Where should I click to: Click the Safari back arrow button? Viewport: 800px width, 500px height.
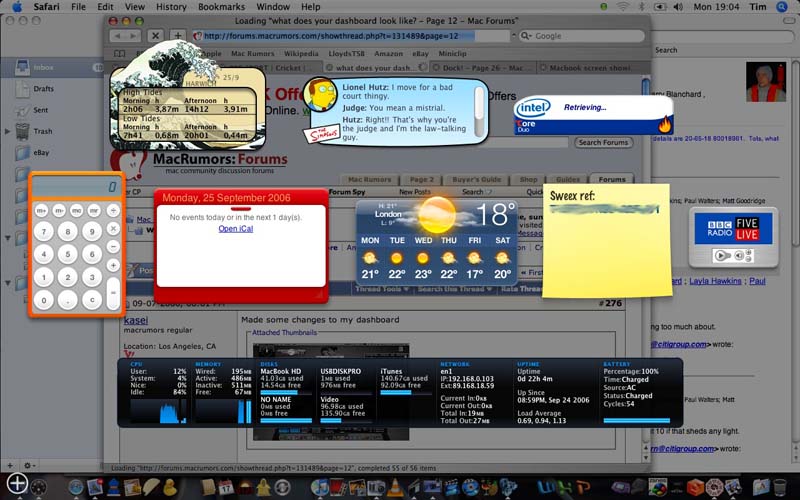[117, 36]
